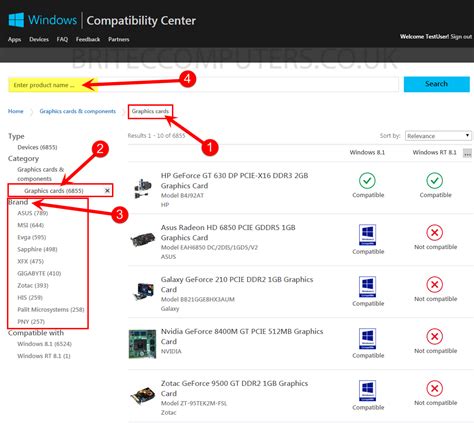Filter by Evga brand
The width and height of the screenshot is (474, 423).
coord(32,237)
